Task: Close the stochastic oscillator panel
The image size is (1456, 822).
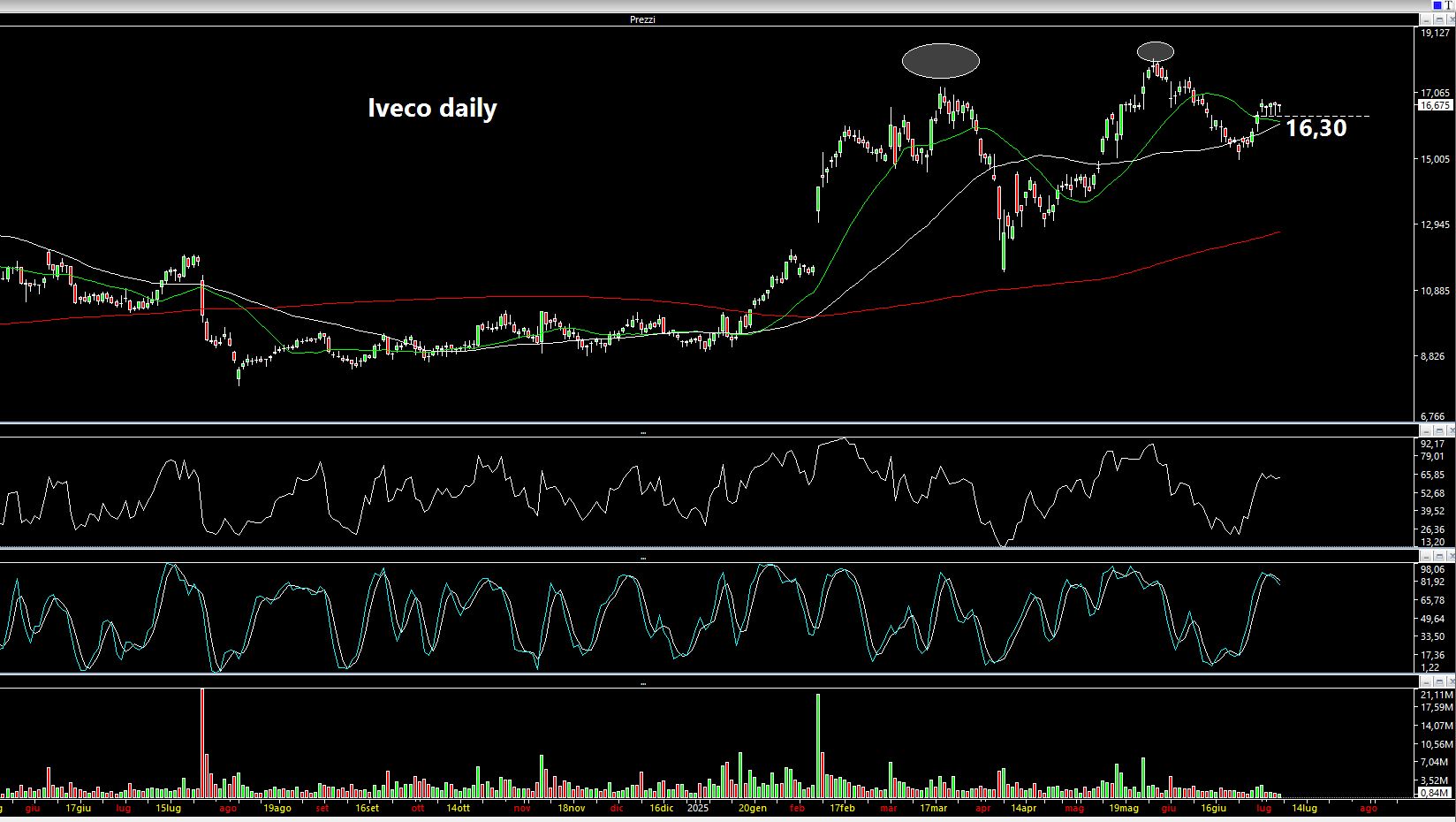Action: click(x=1451, y=556)
